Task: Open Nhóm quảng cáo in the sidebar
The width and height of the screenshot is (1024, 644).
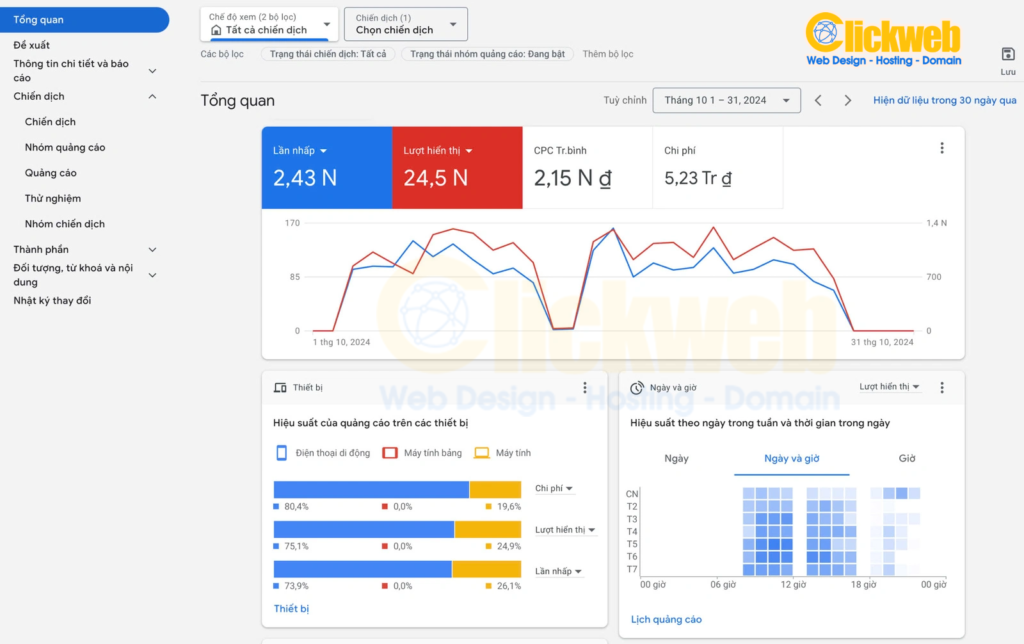Action: 65,147
